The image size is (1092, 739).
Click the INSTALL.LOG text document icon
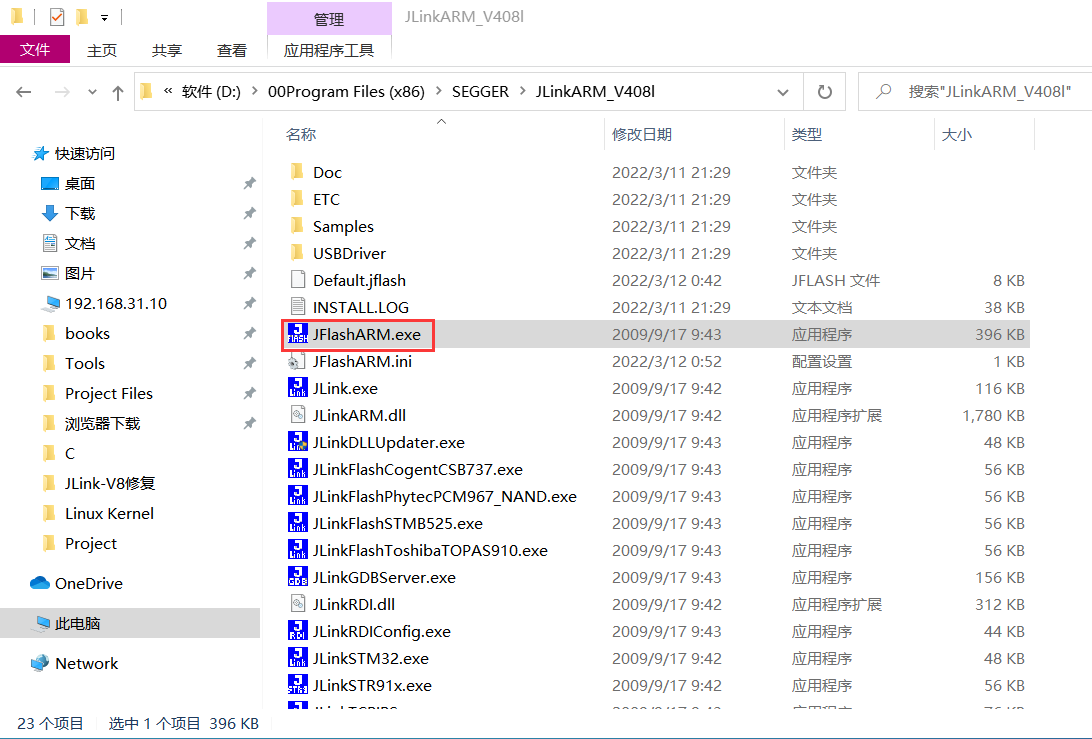coord(297,307)
